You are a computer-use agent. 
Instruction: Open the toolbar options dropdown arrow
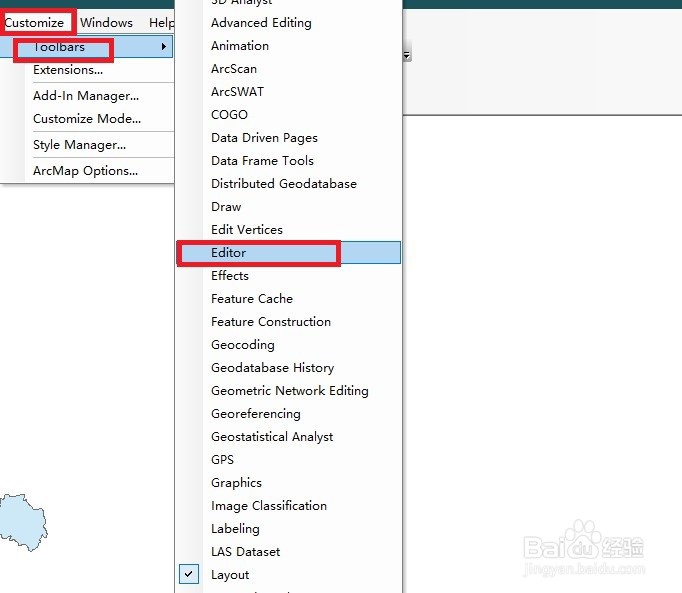pyautogui.click(x=407, y=54)
